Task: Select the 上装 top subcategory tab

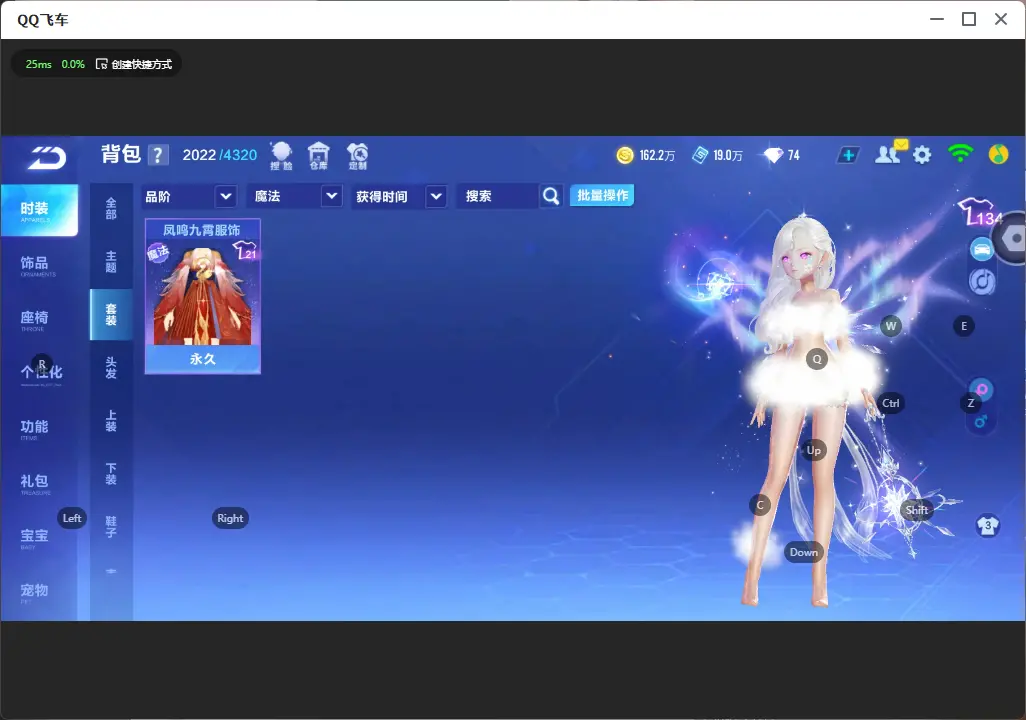Action: [111, 421]
